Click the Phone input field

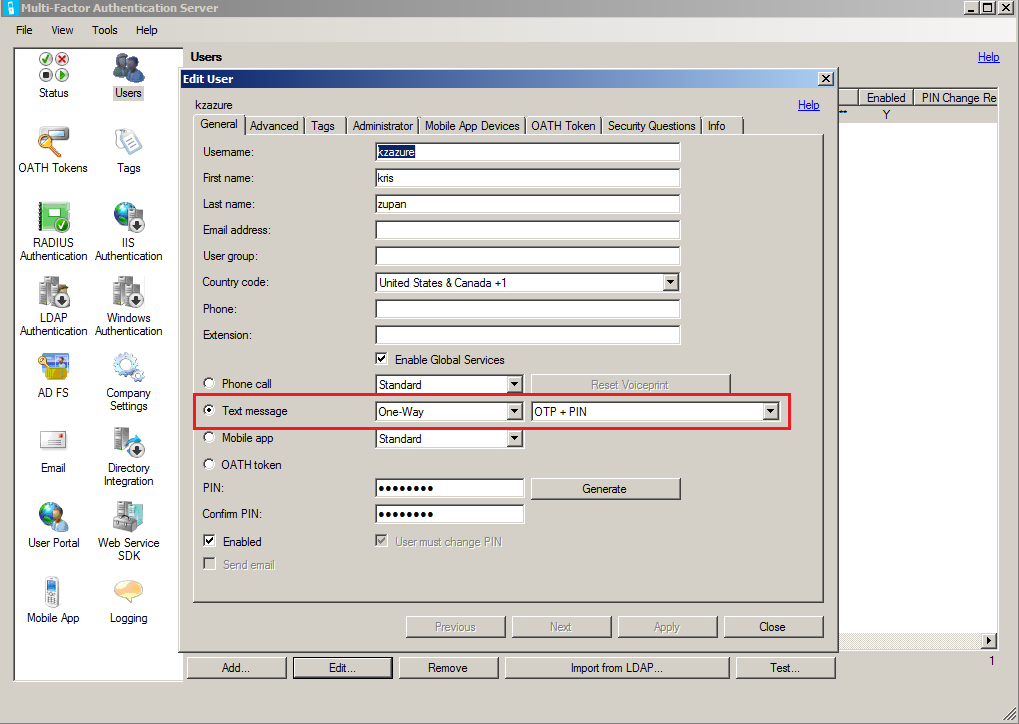[528, 309]
